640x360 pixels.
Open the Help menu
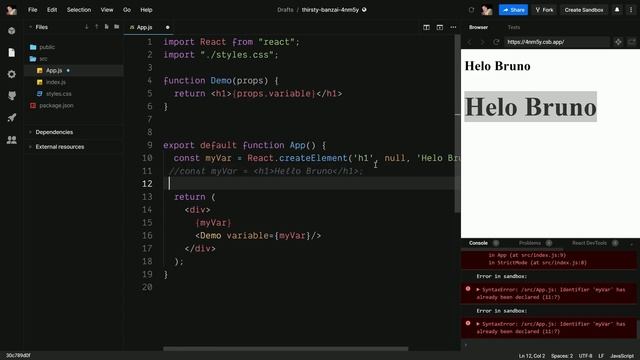pyautogui.click(x=146, y=10)
